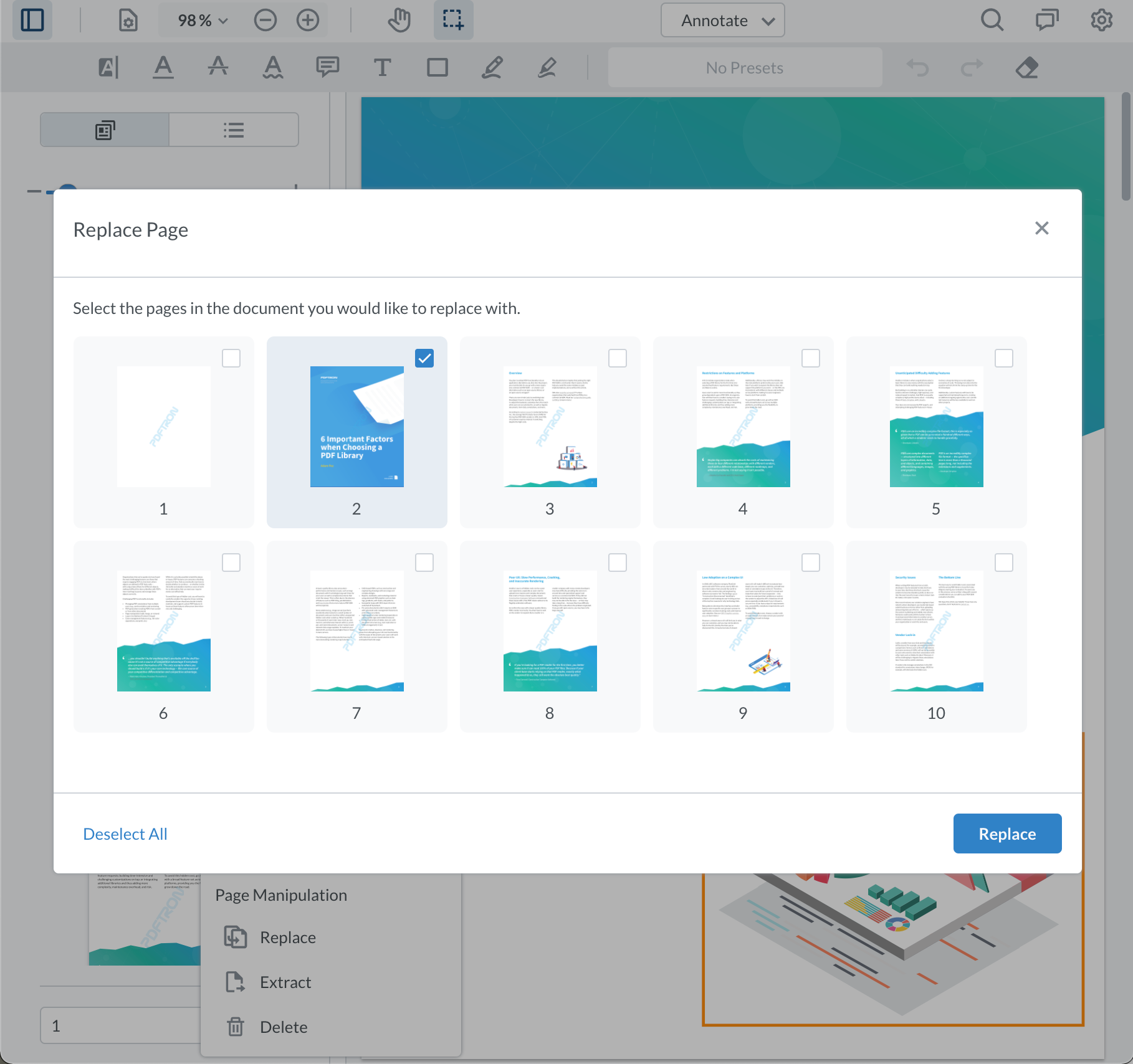Click the Extract page icon

(236, 982)
